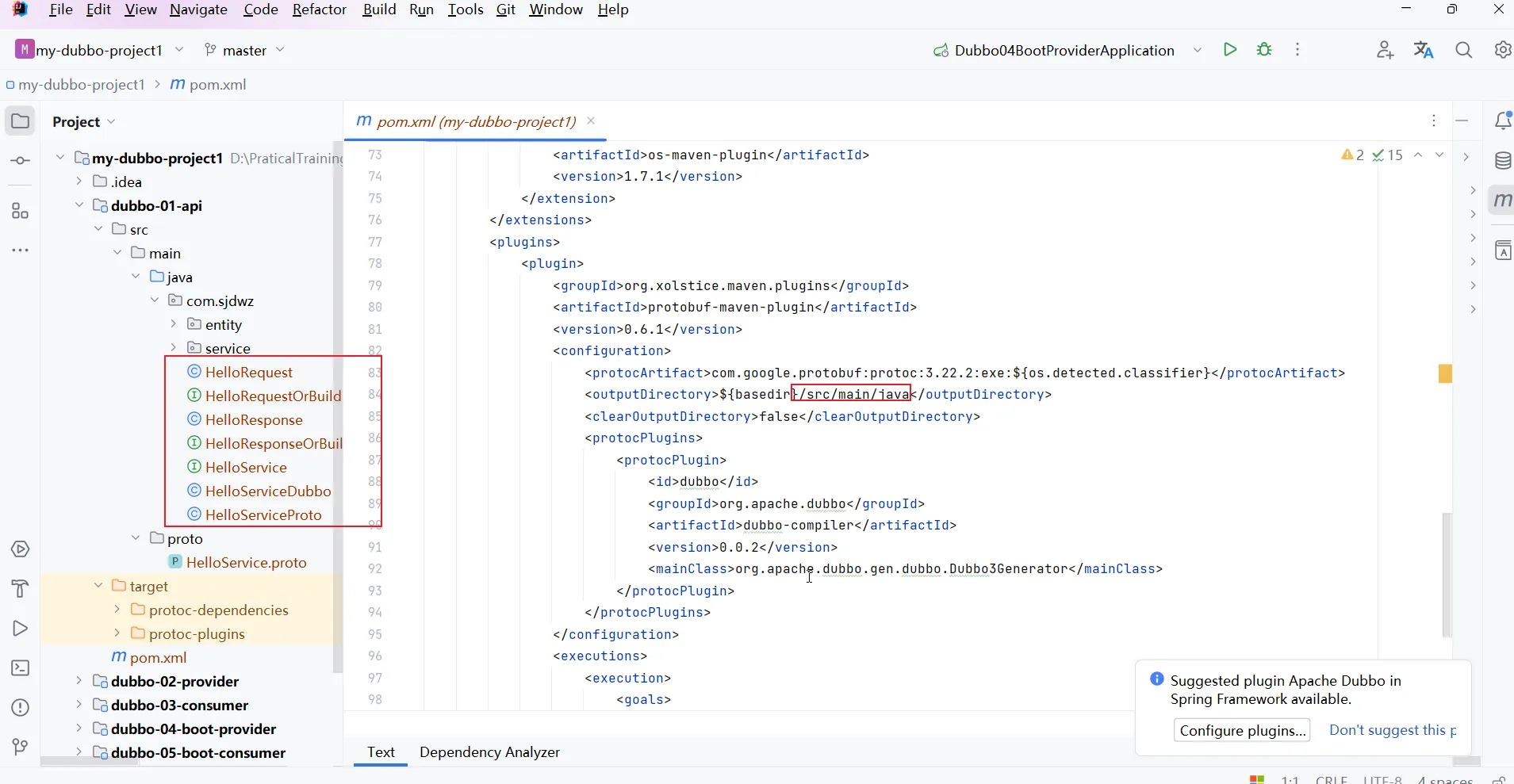The image size is (1514, 784).
Task: Open the File menu
Action: (x=61, y=10)
